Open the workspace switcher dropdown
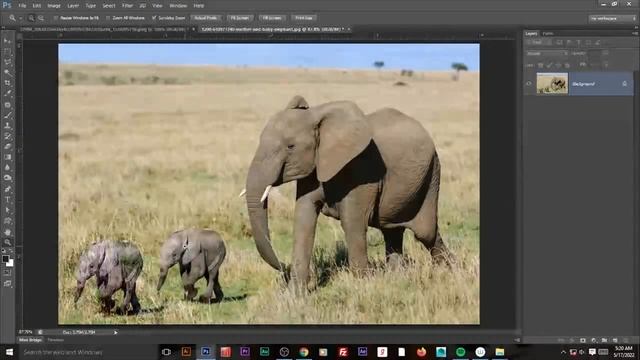Image resolution: width=640 pixels, height=360 pixels. [x=613, y=18]
